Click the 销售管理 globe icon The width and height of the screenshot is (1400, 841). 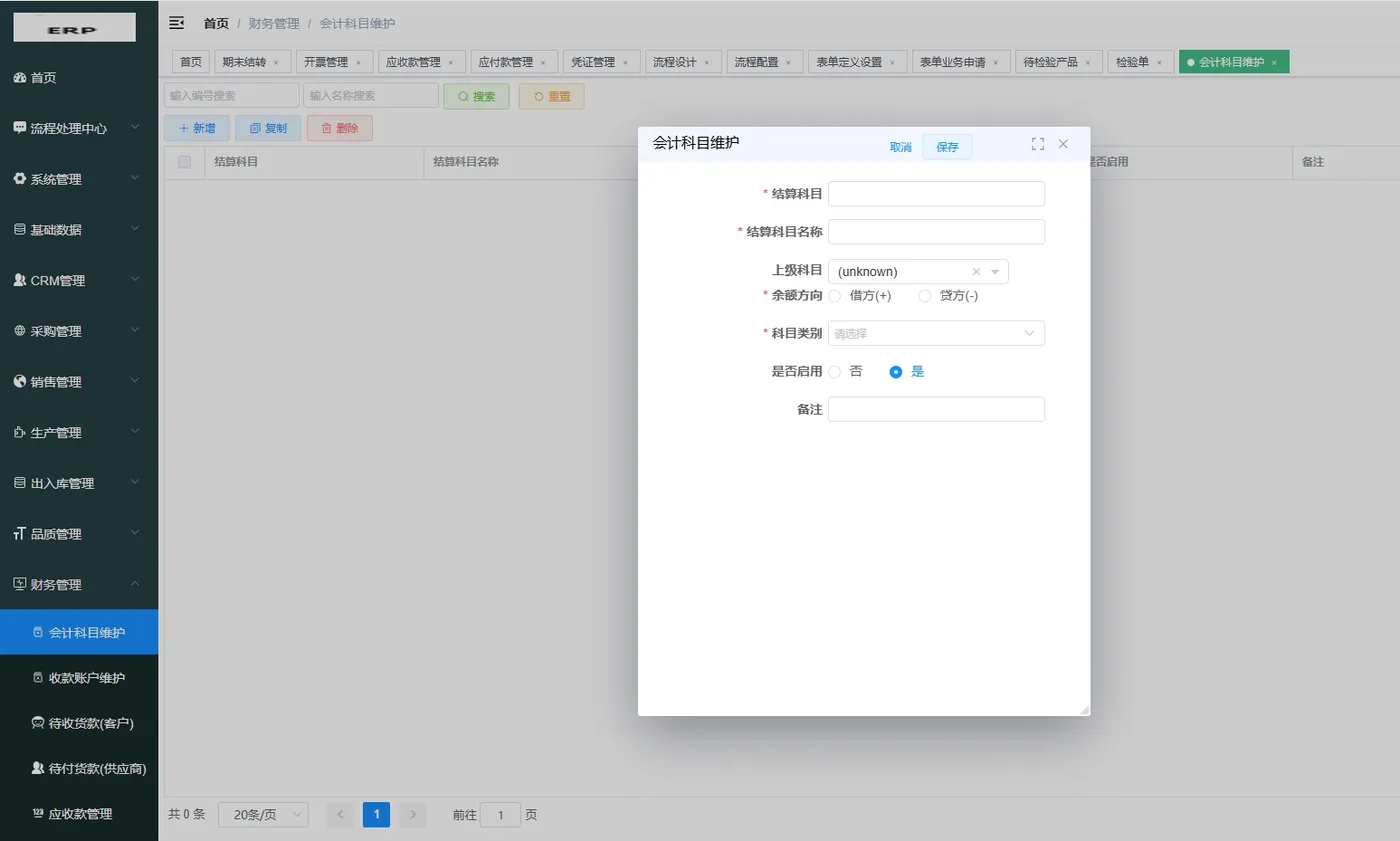click(x=19, y=382)
